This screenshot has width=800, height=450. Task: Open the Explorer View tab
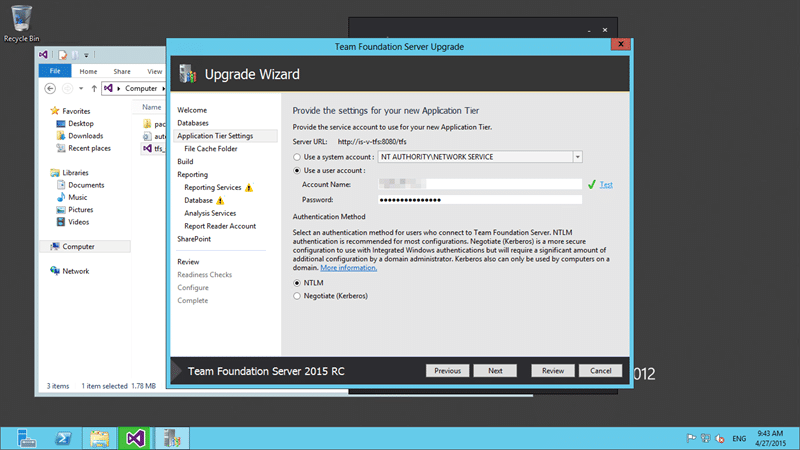coord(154,71)
